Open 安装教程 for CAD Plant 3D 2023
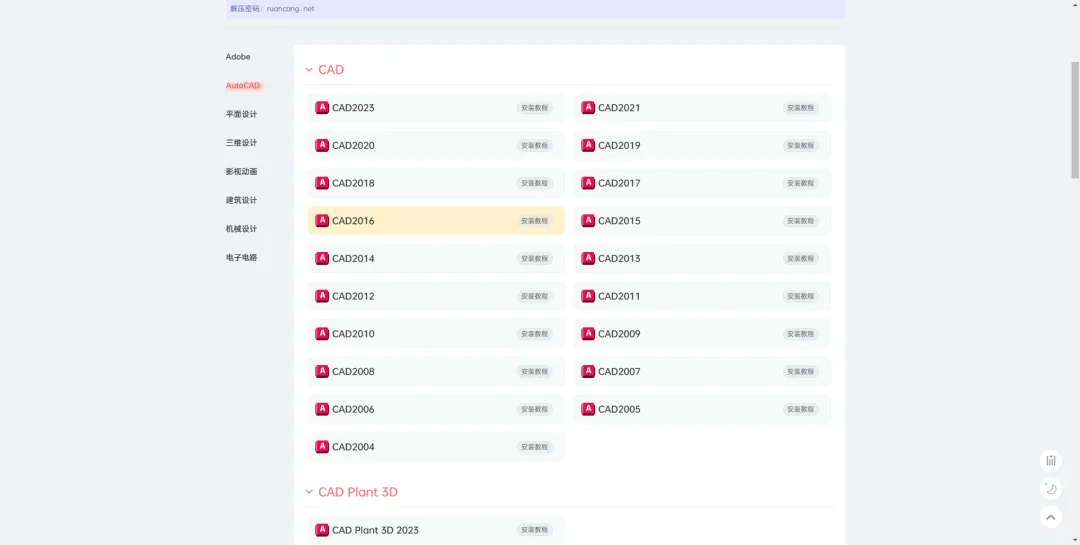Viewport: 1080px width, 545px height. (534, 530)
